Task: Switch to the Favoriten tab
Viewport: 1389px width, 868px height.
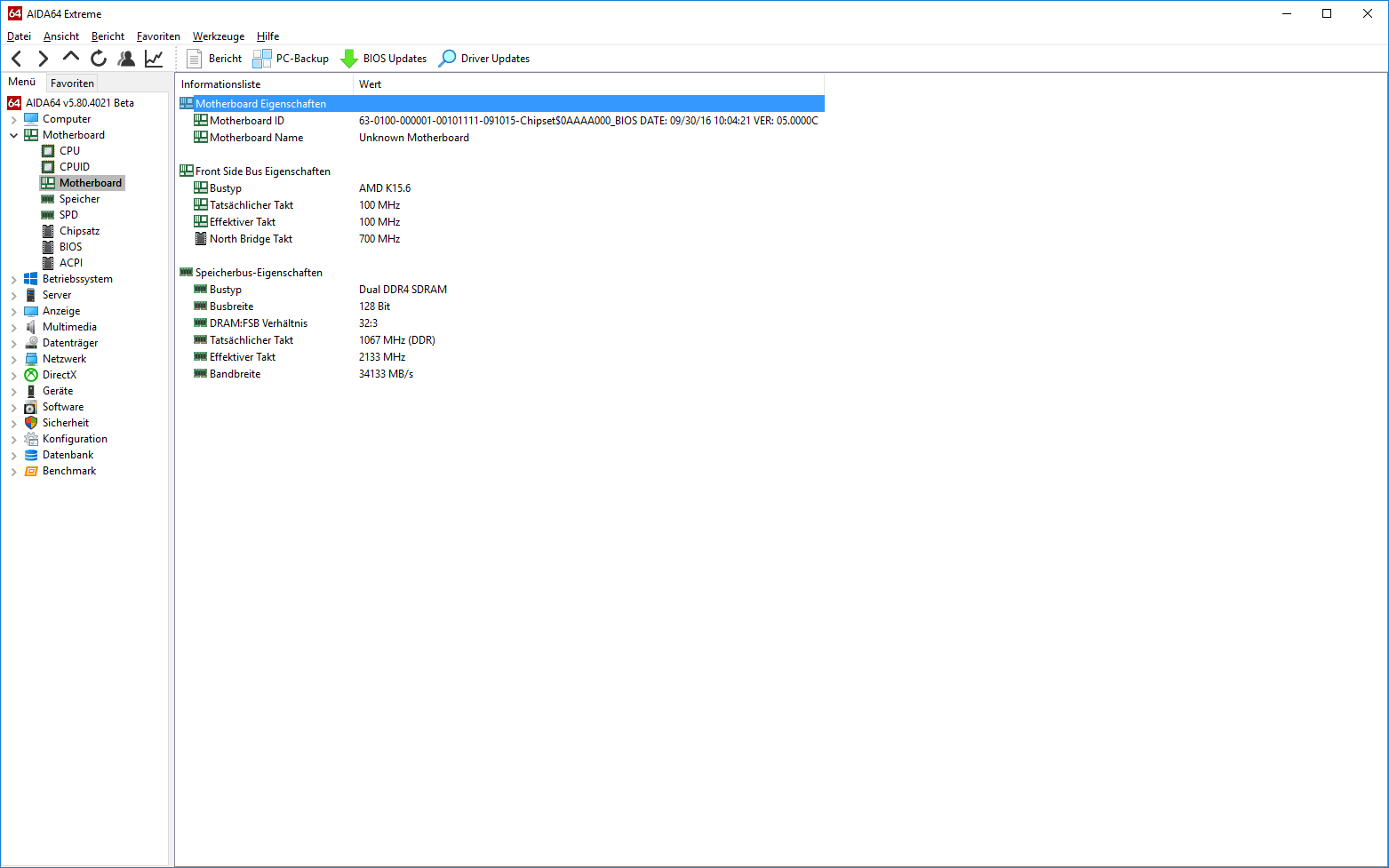Action: click(72, 84)
